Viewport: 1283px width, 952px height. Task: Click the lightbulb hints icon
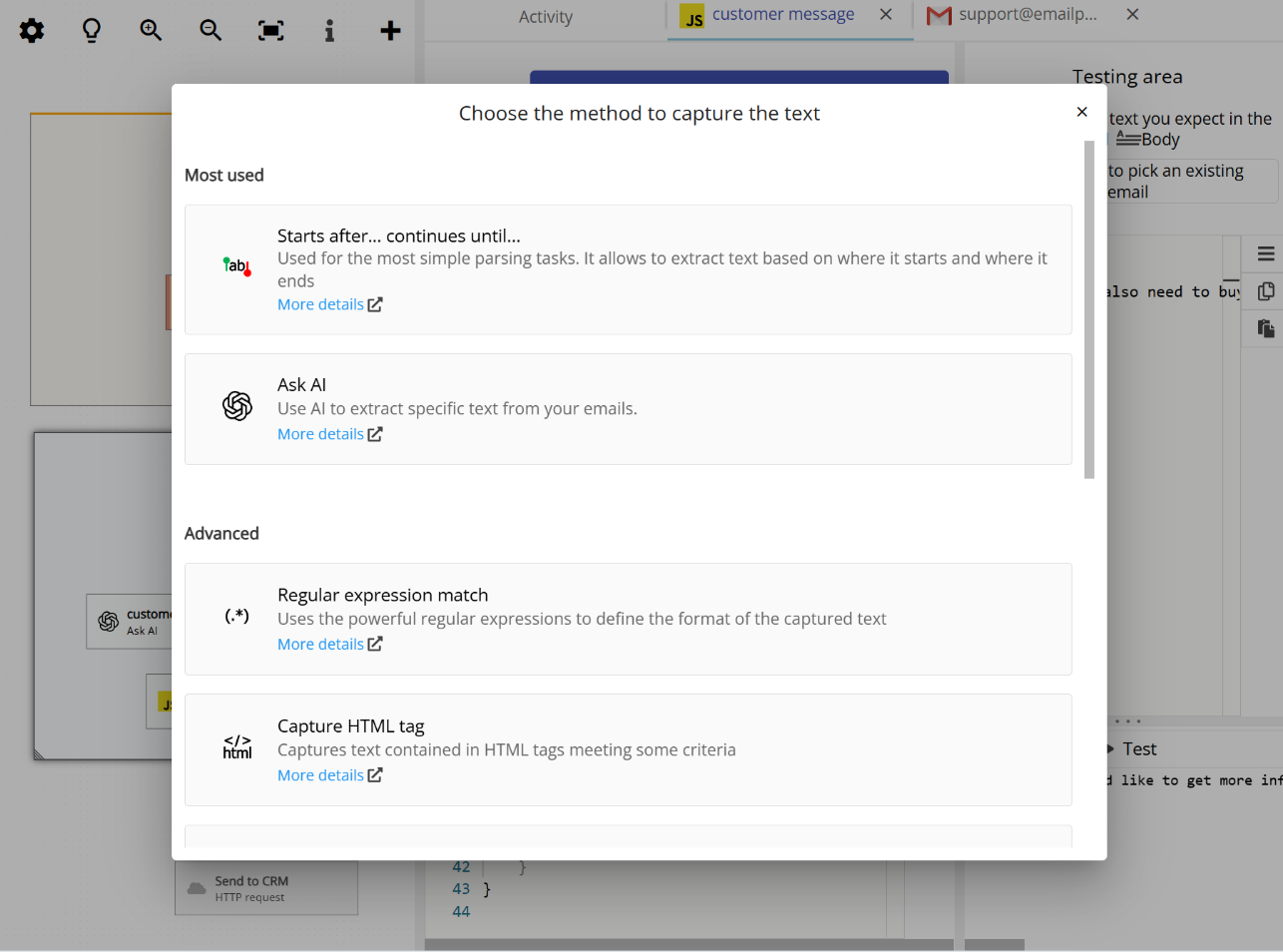(91, 30)
